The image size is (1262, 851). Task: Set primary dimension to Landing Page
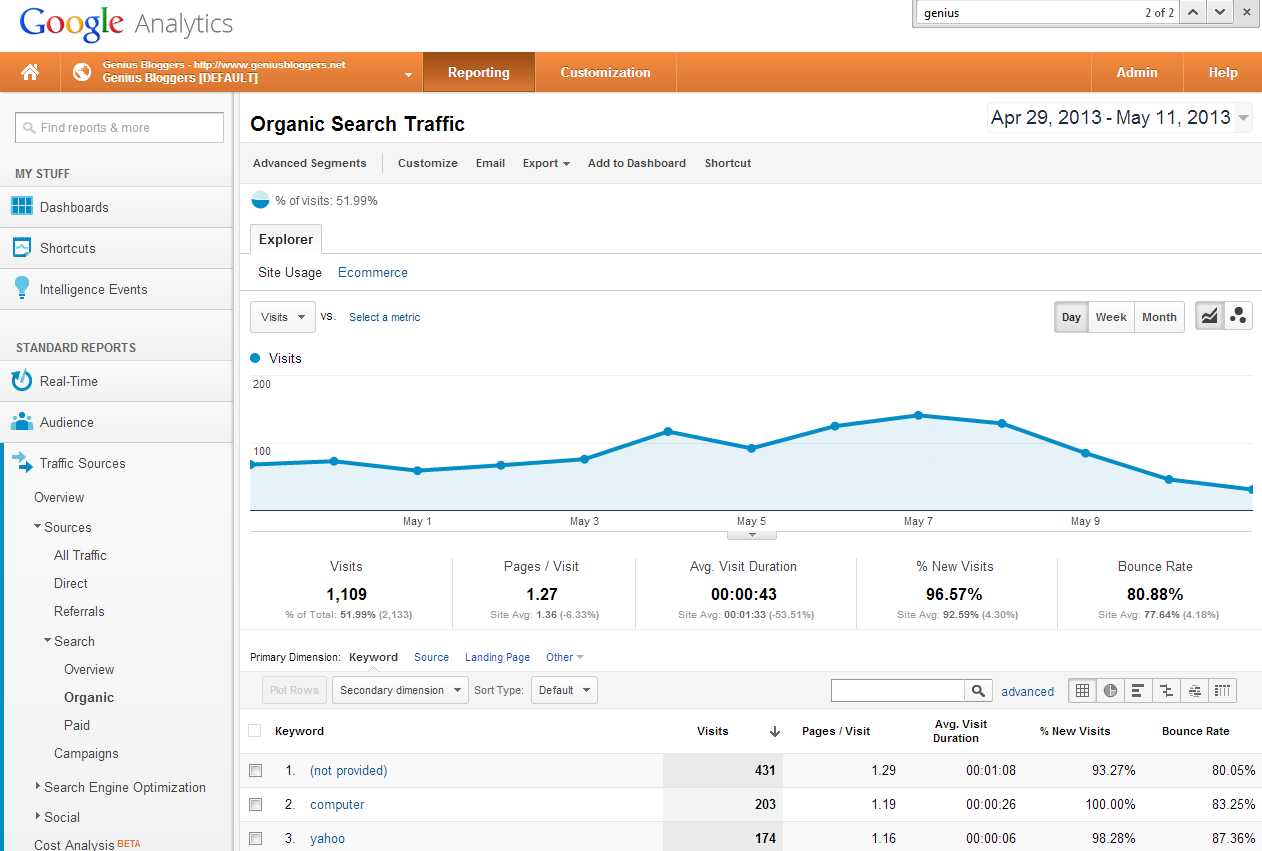[497, 657]
